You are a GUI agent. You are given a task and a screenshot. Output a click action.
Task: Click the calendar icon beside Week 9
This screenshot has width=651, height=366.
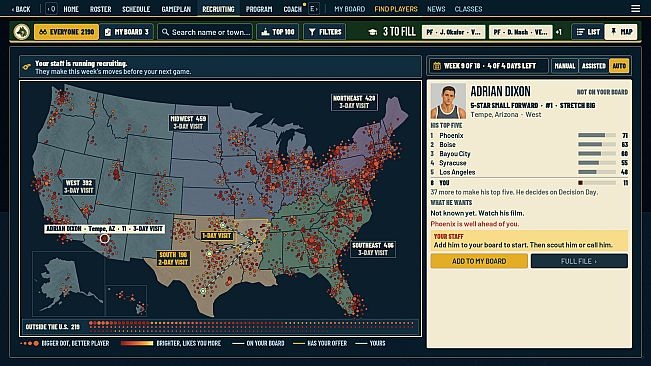pyautogui.click(x=437, y=66)
